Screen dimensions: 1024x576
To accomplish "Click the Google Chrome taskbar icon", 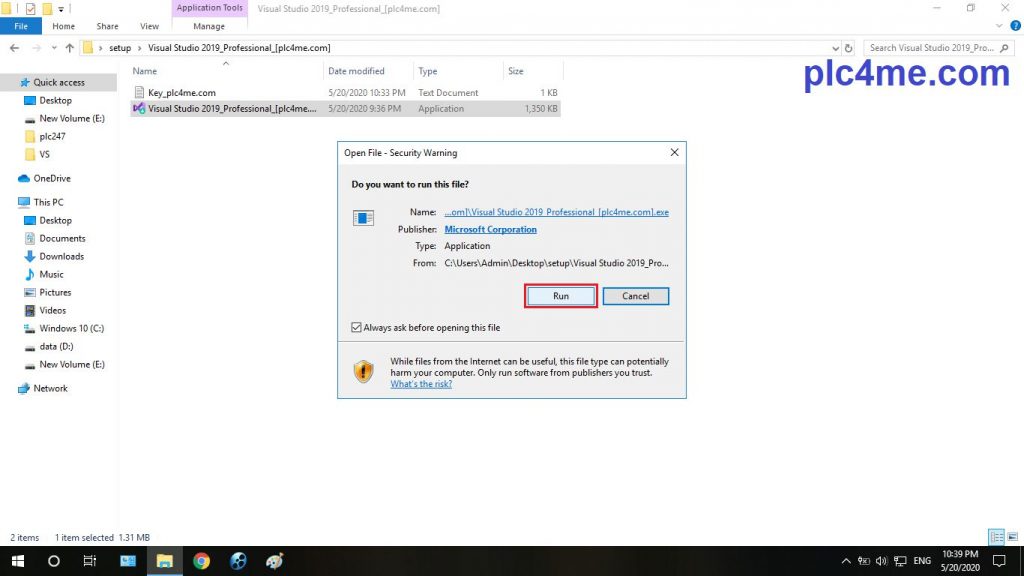I will tap(201, 561).
